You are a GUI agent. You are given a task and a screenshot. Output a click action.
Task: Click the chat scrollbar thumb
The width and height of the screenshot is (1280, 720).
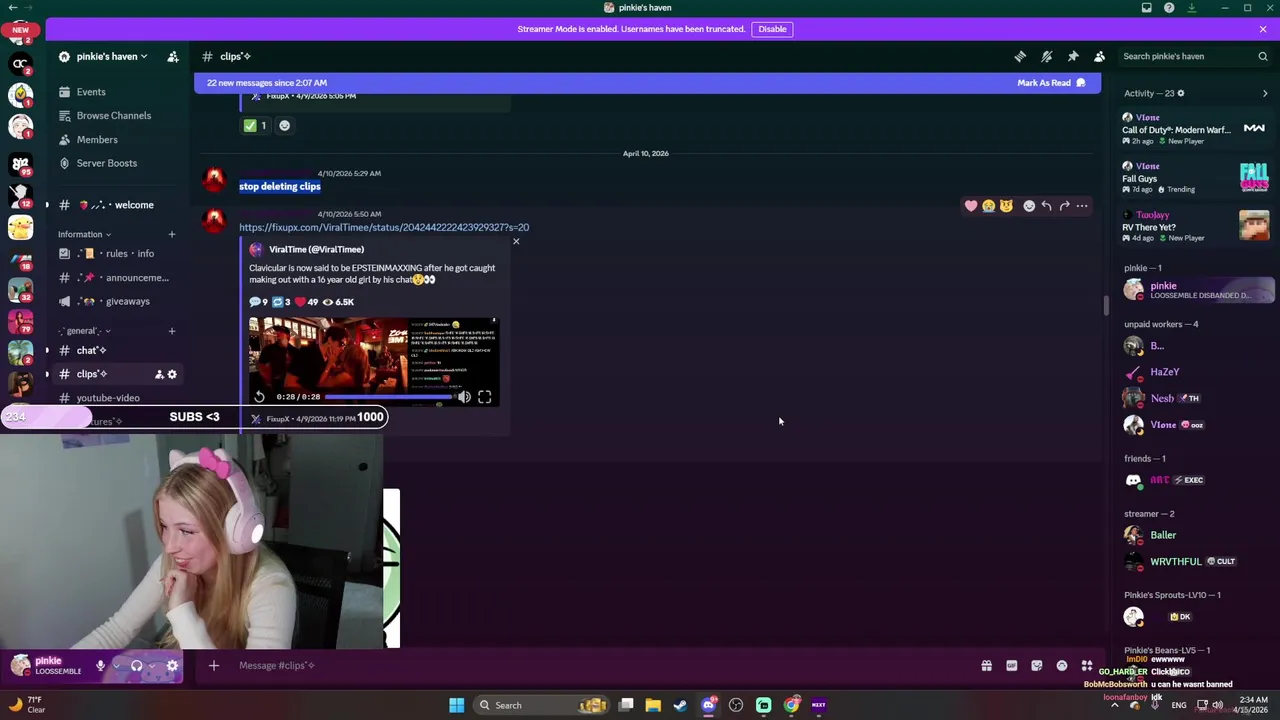pyautogui.click(x=1106, y=306)
